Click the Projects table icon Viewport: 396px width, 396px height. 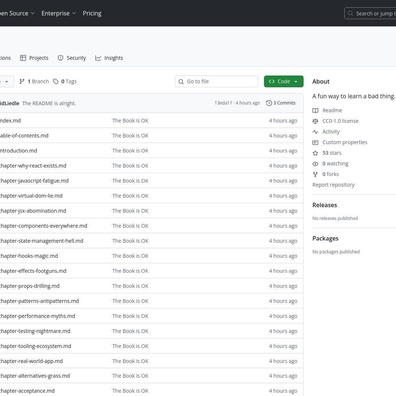23,58
